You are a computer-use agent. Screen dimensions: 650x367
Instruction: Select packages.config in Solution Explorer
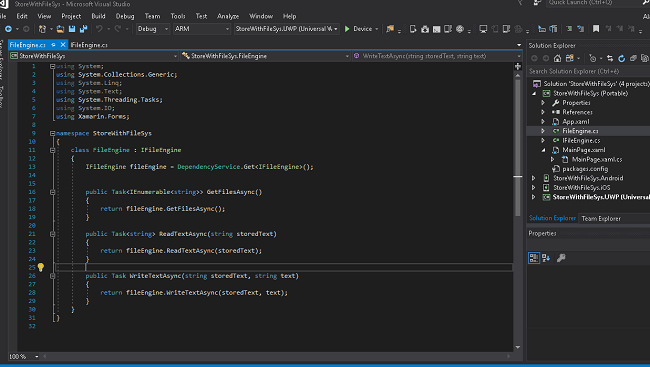(x=585, y=169)
